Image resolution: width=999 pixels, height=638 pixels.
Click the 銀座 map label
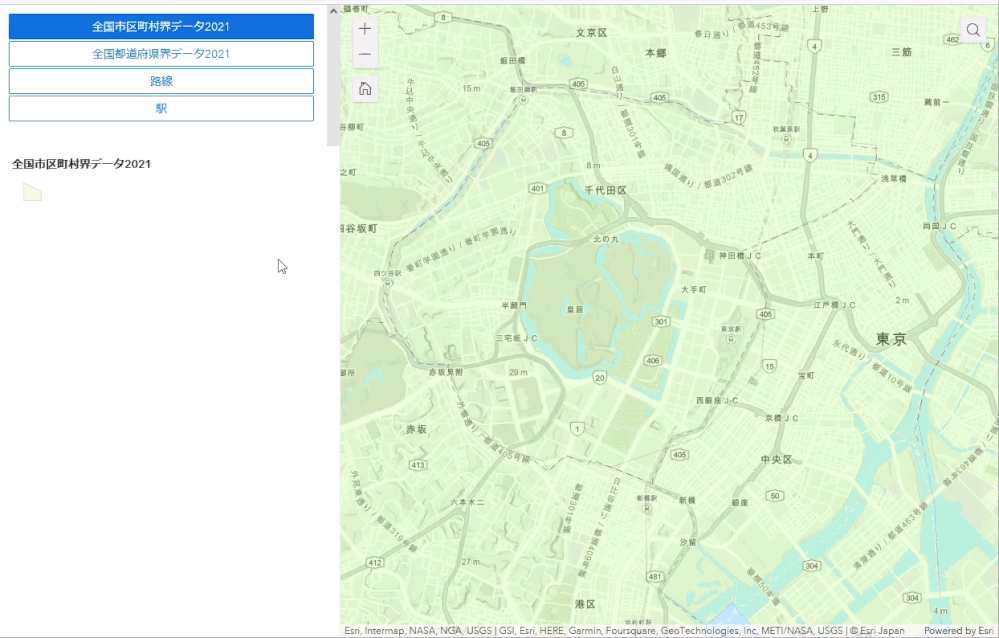point(740,503)
